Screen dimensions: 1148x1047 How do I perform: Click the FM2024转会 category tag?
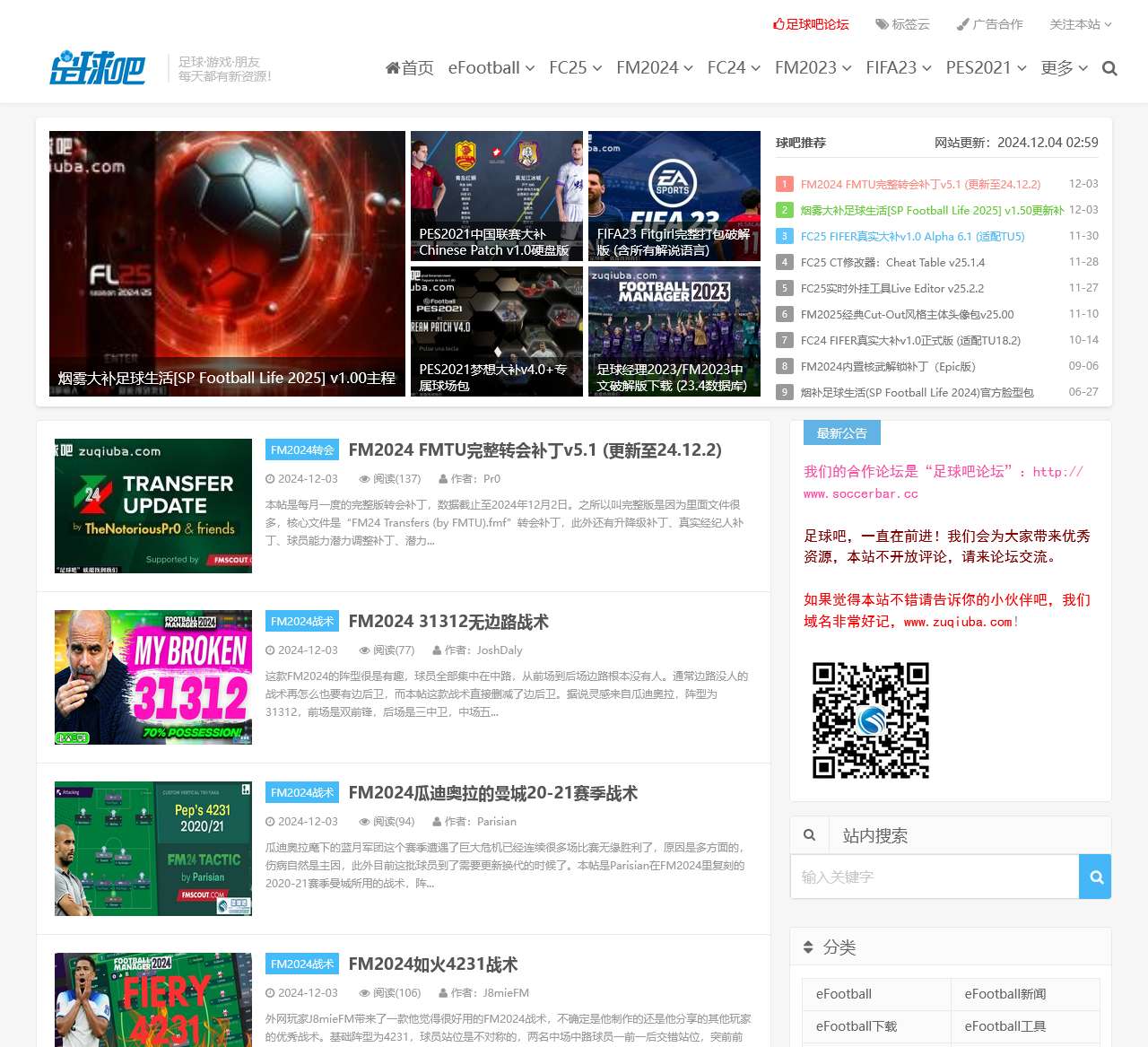tap(302, 450)
